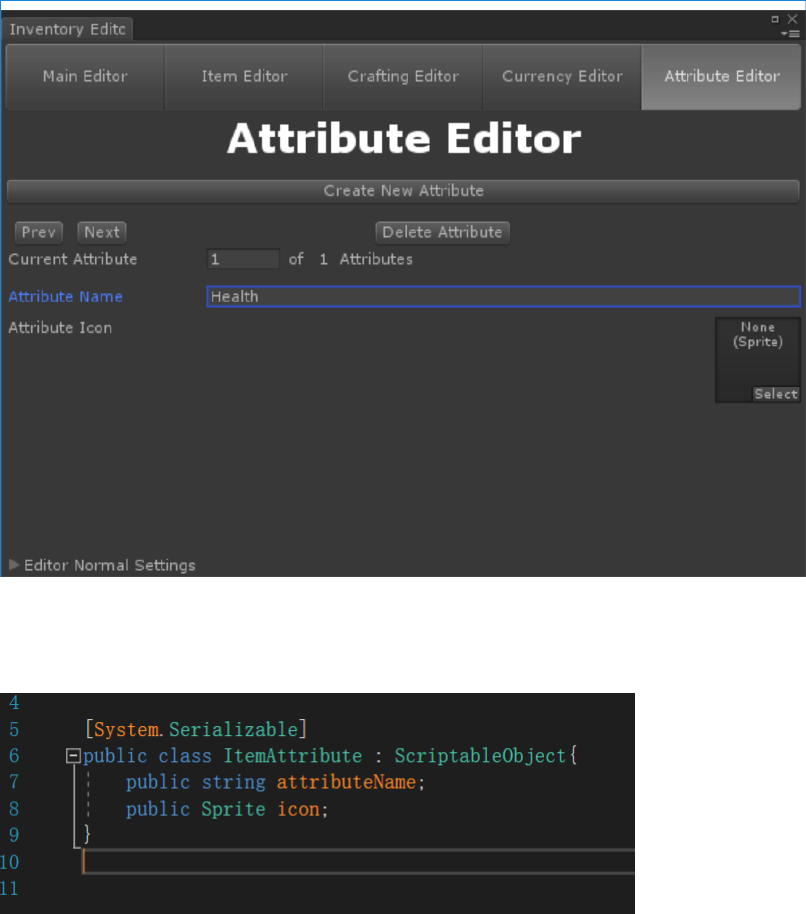Click the ScriptableObject base class name
Screen dimensions: 806x914
click(480, 756)
